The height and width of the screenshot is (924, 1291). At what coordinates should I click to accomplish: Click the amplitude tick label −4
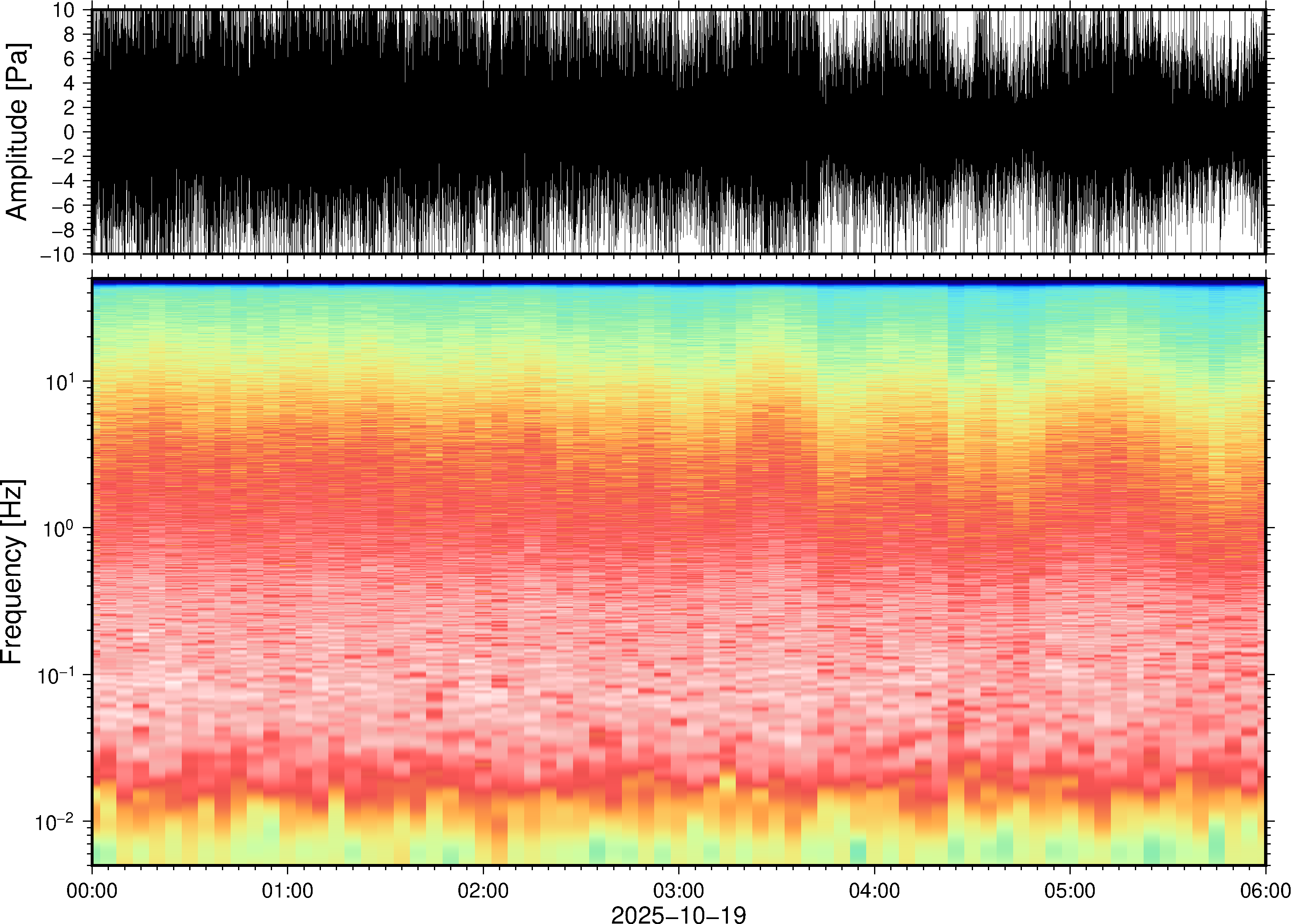(63, 181)
